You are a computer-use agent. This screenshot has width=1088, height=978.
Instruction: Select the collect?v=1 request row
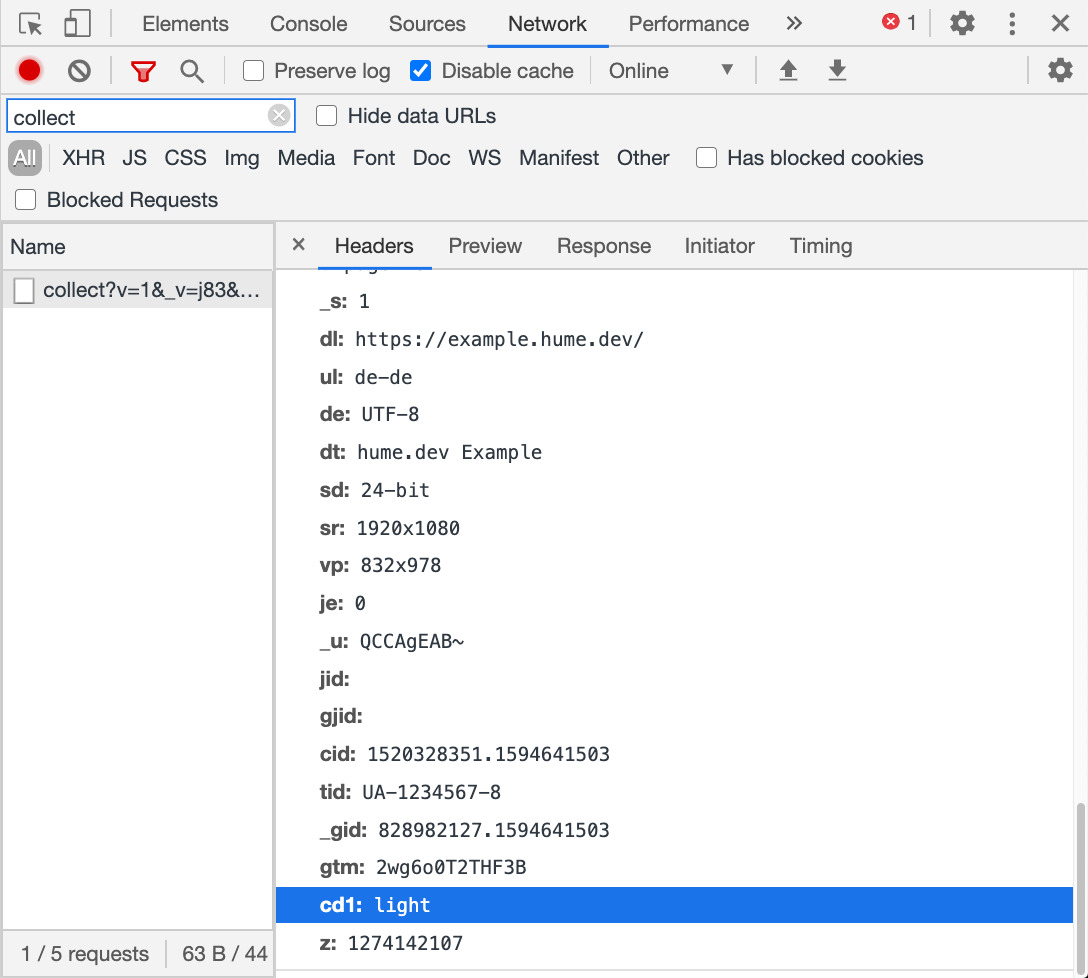click(138, 291)
